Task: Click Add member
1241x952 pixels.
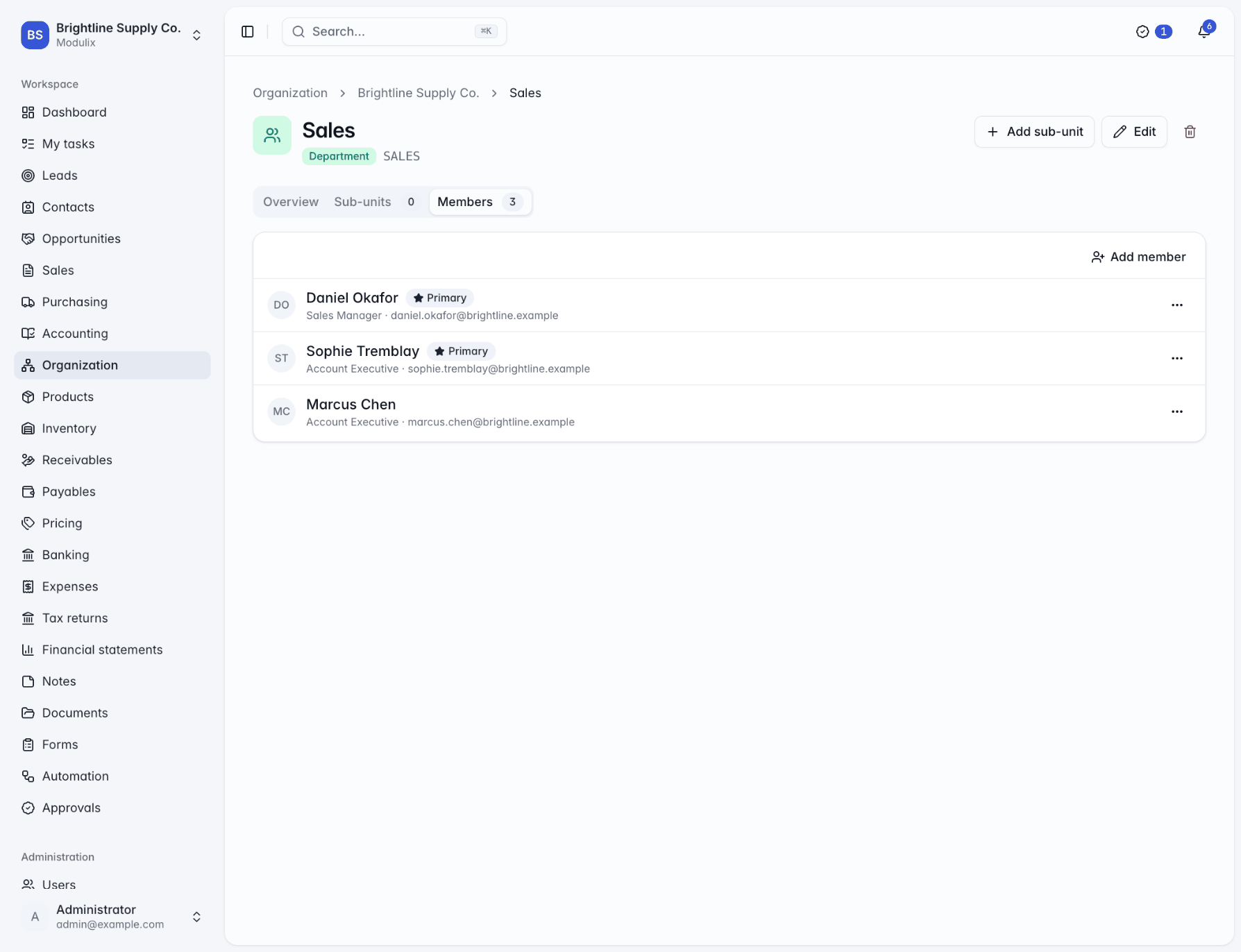Action: click(1138, 257)
